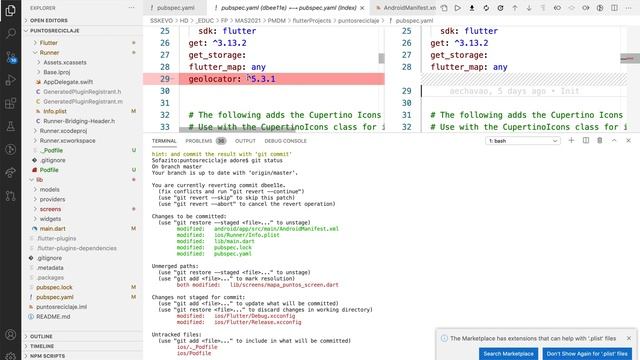The image size is (640, 360).
Task: Select the first pubspec.yaml editor tab
Action: pyautogui.click(x=176, y=8)
